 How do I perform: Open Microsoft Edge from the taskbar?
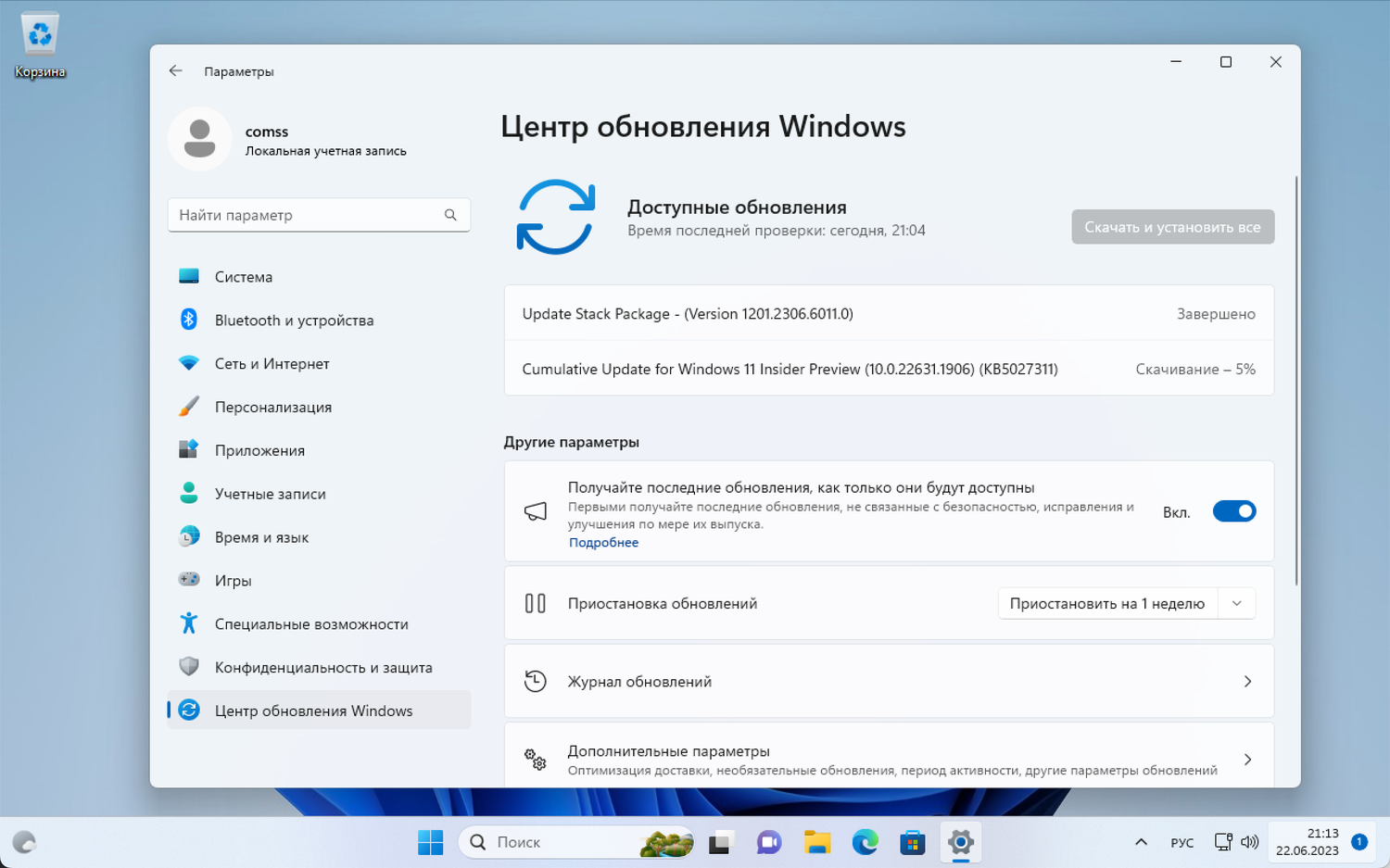tap(866, 842)
